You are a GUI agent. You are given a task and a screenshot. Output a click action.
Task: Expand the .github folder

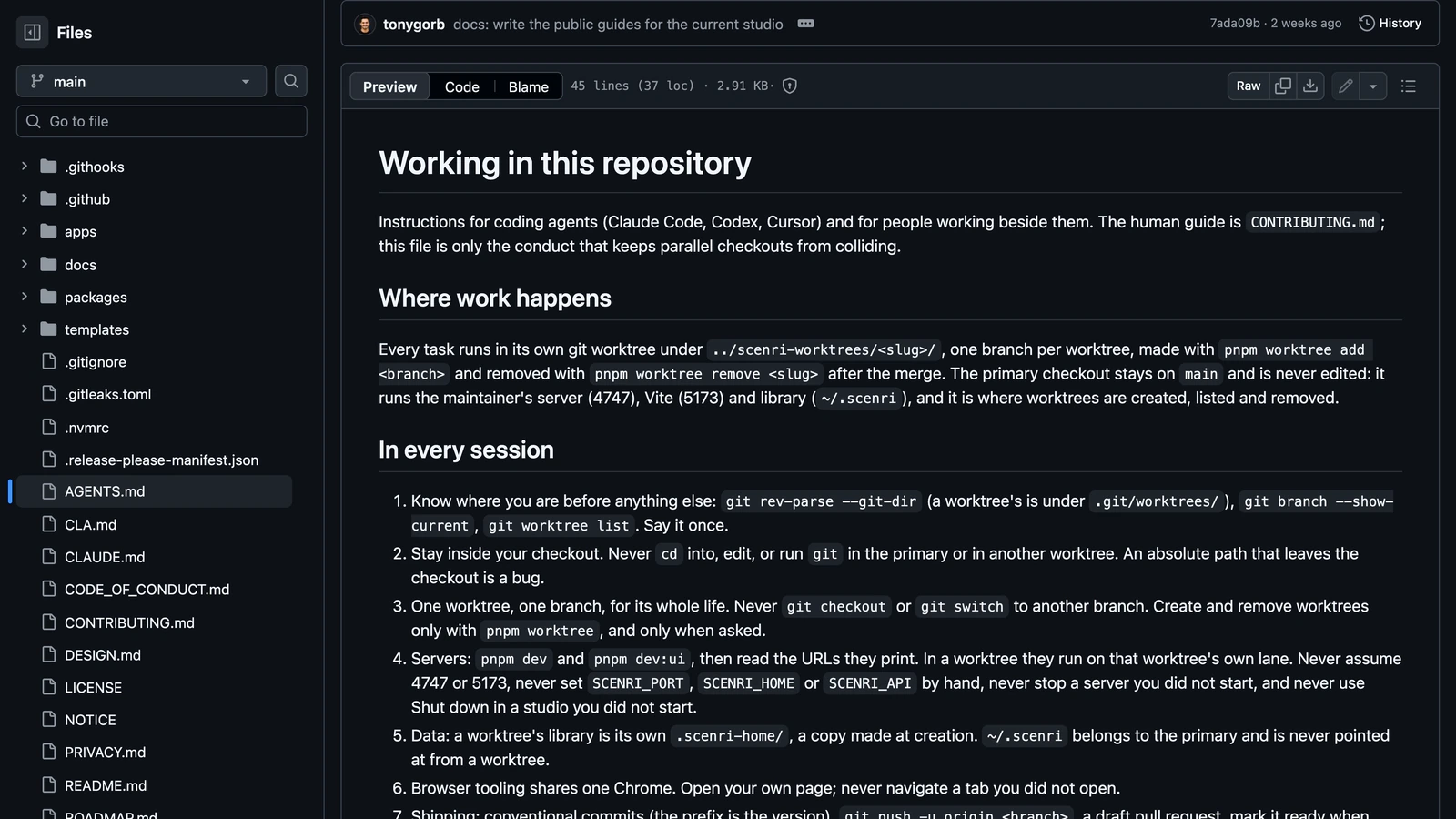[25, 198]
